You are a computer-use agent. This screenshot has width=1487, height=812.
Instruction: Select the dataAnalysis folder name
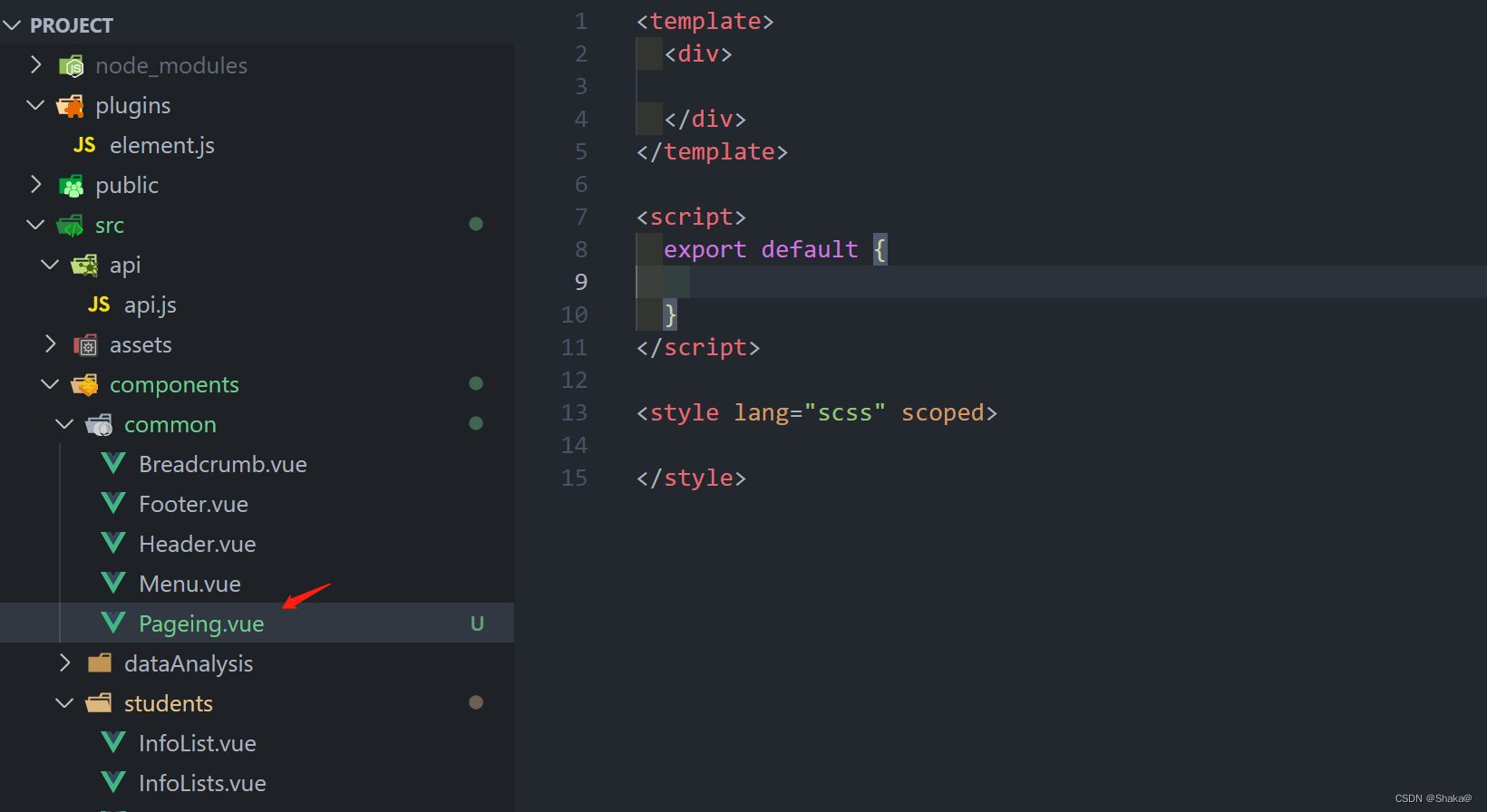coord(189,663)
